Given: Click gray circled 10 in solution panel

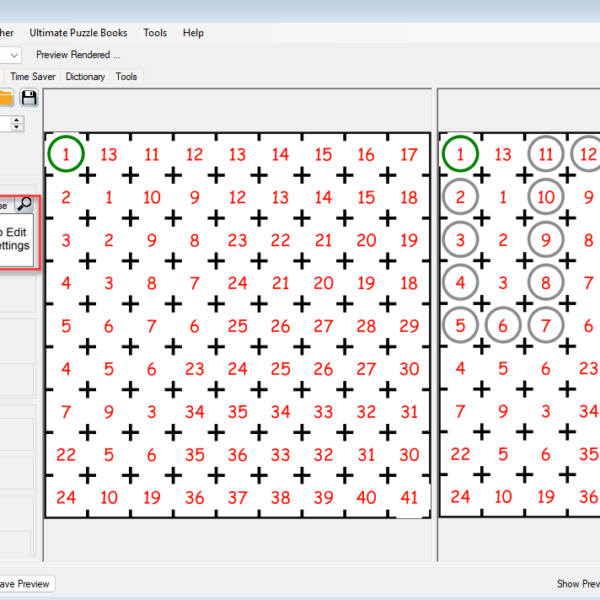Looking at the screenshot, I should (x=546, y=197).
